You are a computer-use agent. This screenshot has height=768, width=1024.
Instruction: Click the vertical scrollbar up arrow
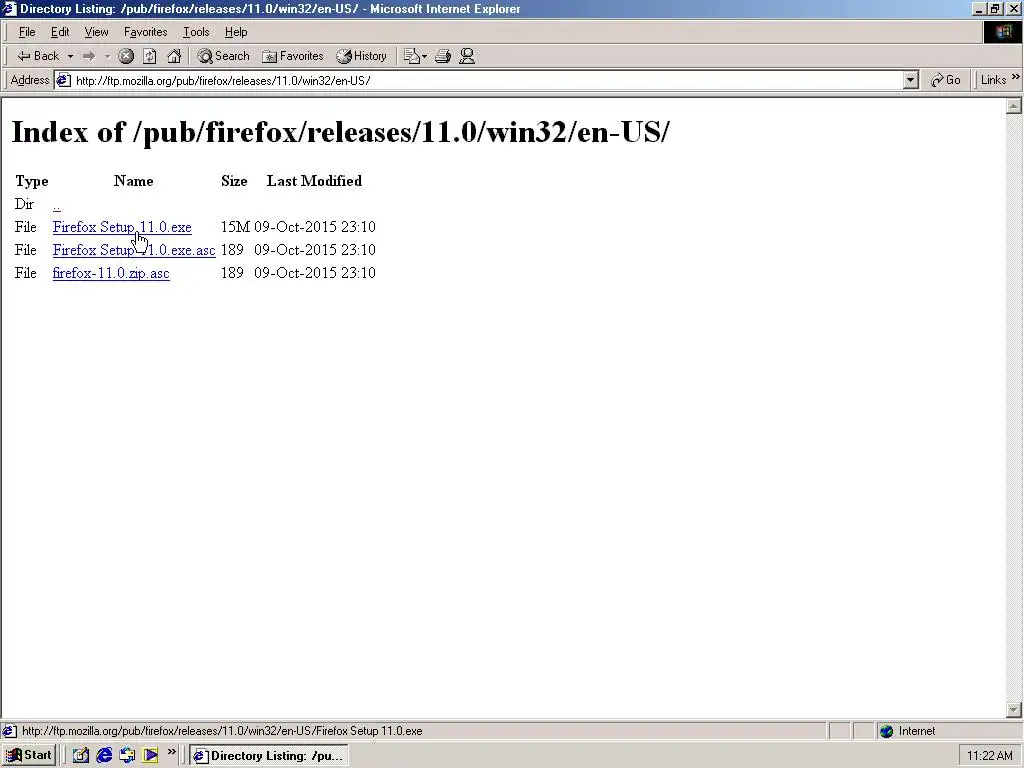(x=1014, y=106)
